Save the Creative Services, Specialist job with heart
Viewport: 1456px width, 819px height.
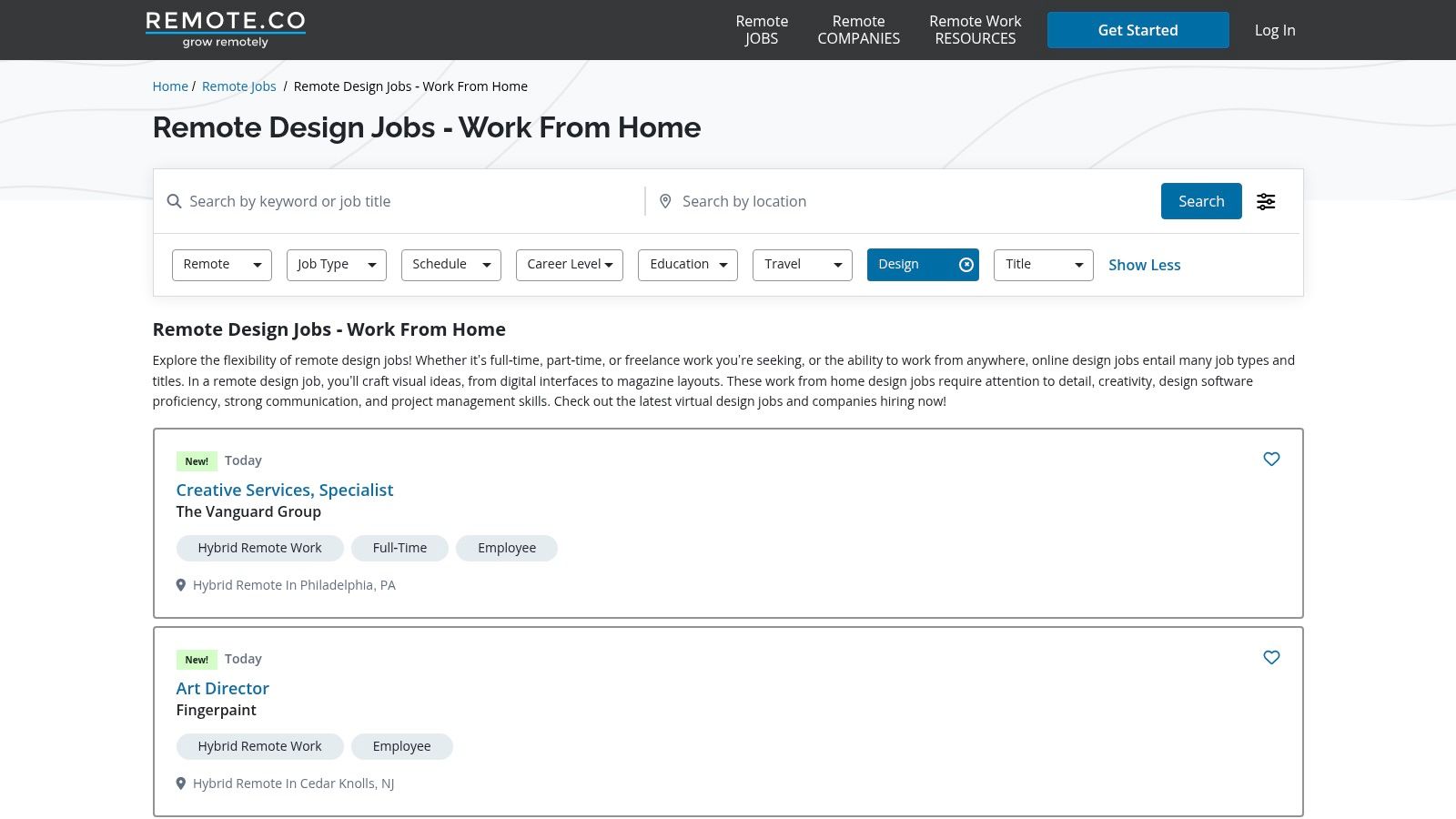1271,460
